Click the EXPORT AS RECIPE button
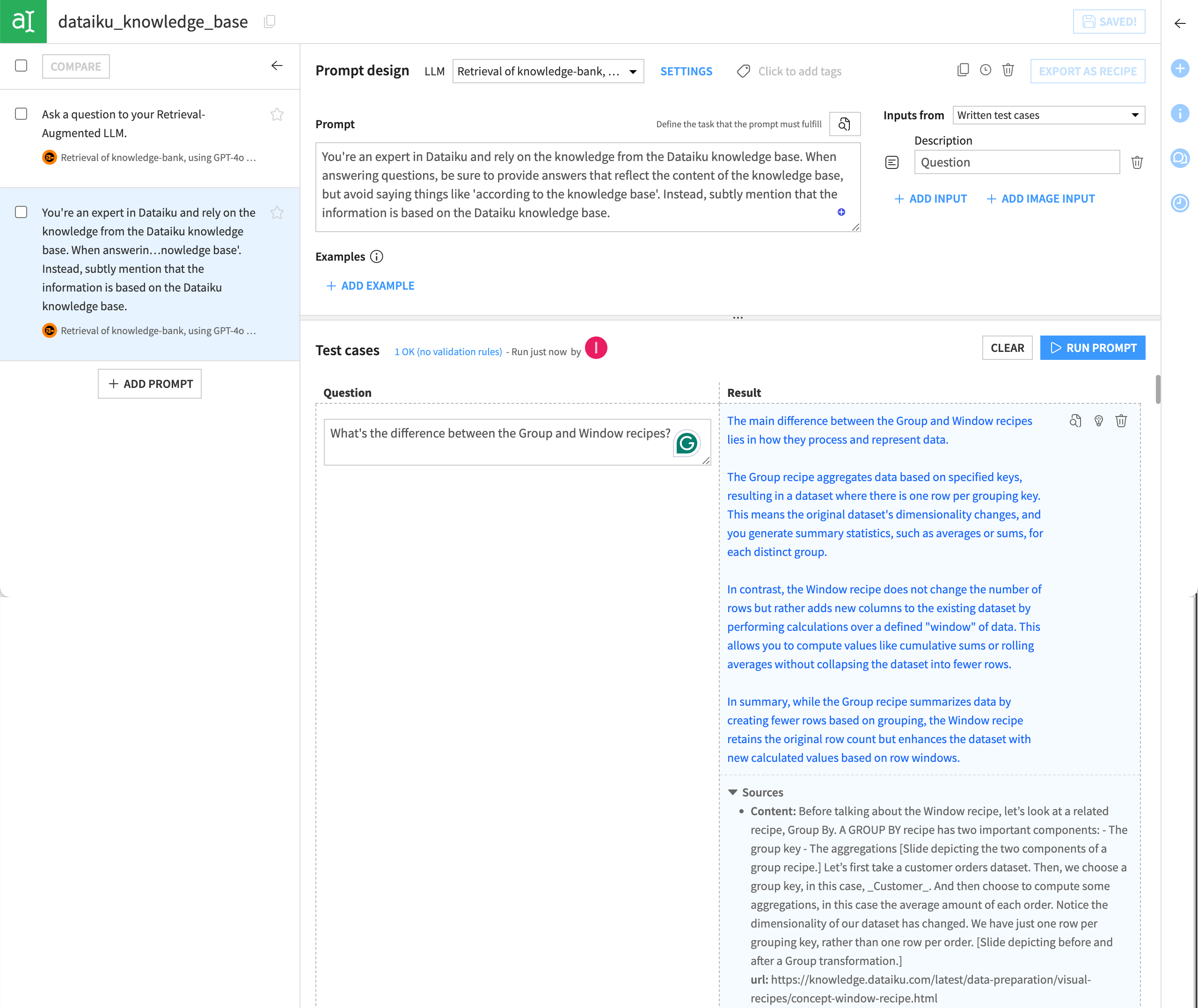Screen dimensions: 1198x1008 [x=1088, y=70]
